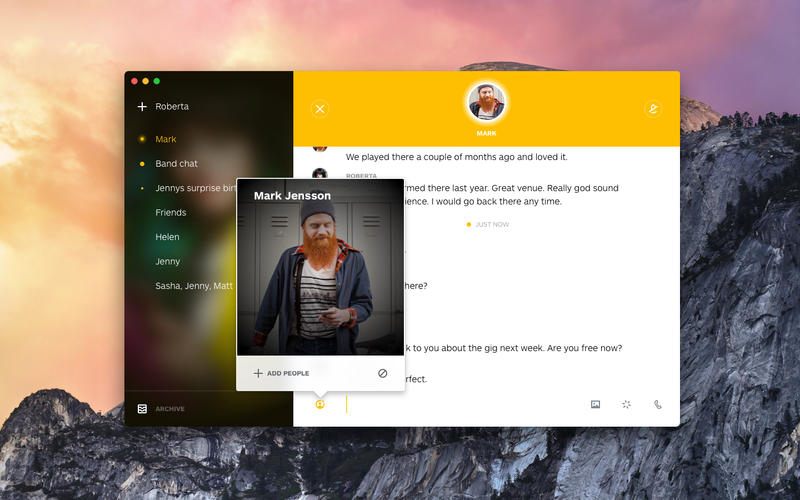Start a call with the phone icon
The width and height of the screenshot is (800, 500).
[x=658, y=404]
